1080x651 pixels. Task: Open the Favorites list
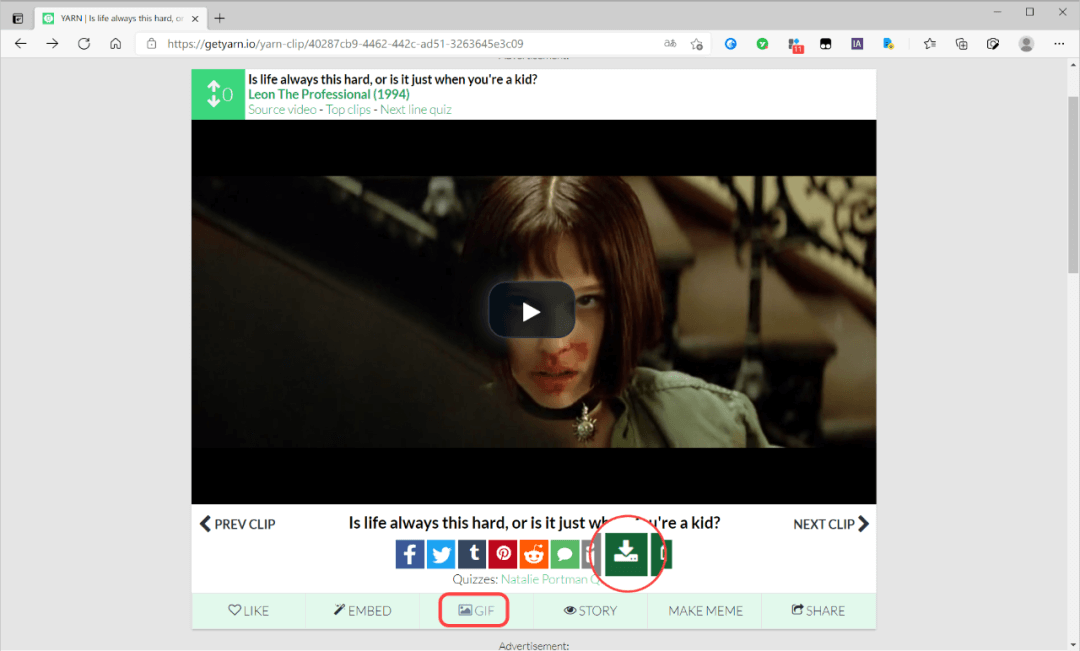(930, 43)
